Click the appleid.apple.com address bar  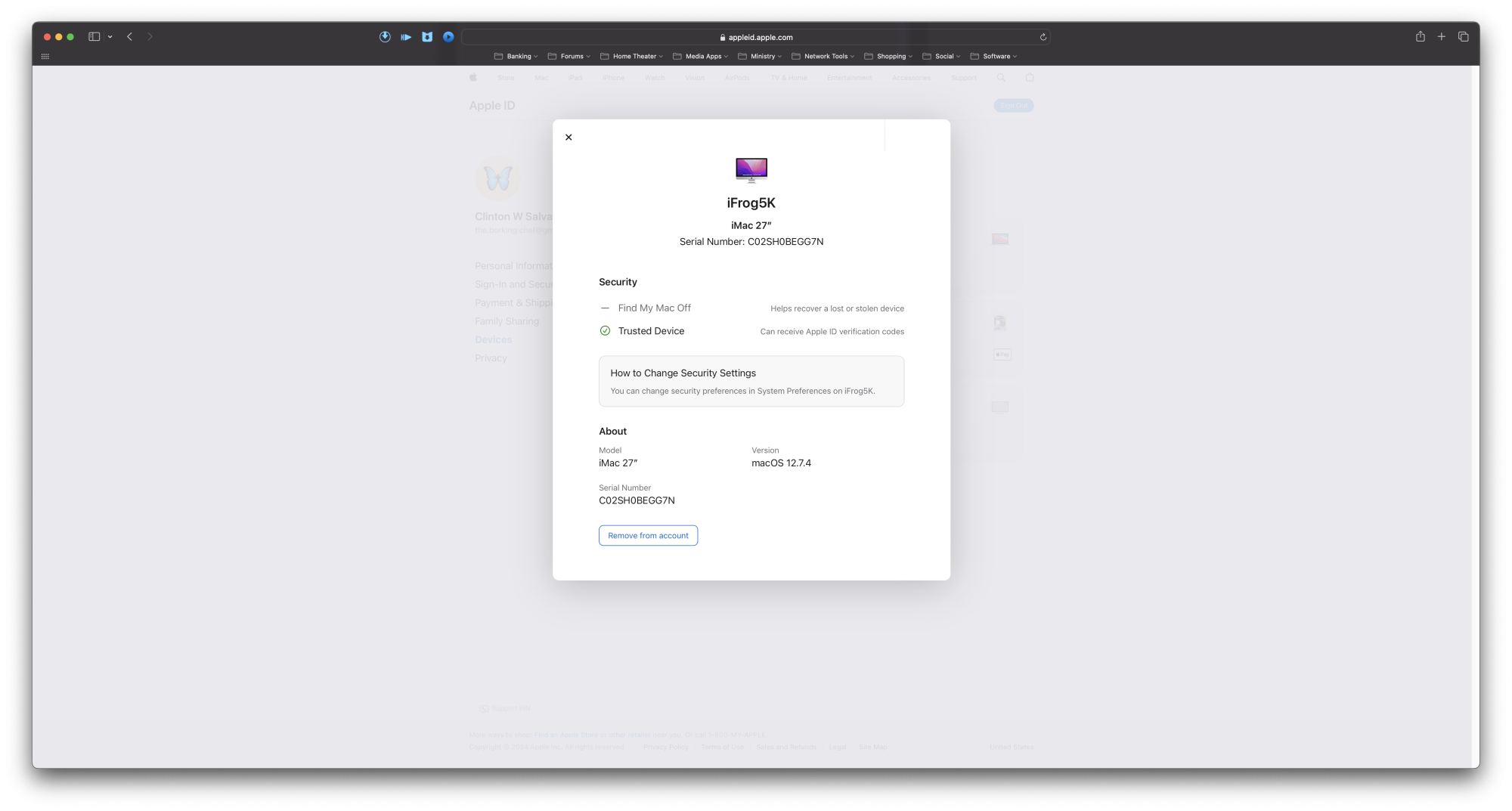coord(756,37)
